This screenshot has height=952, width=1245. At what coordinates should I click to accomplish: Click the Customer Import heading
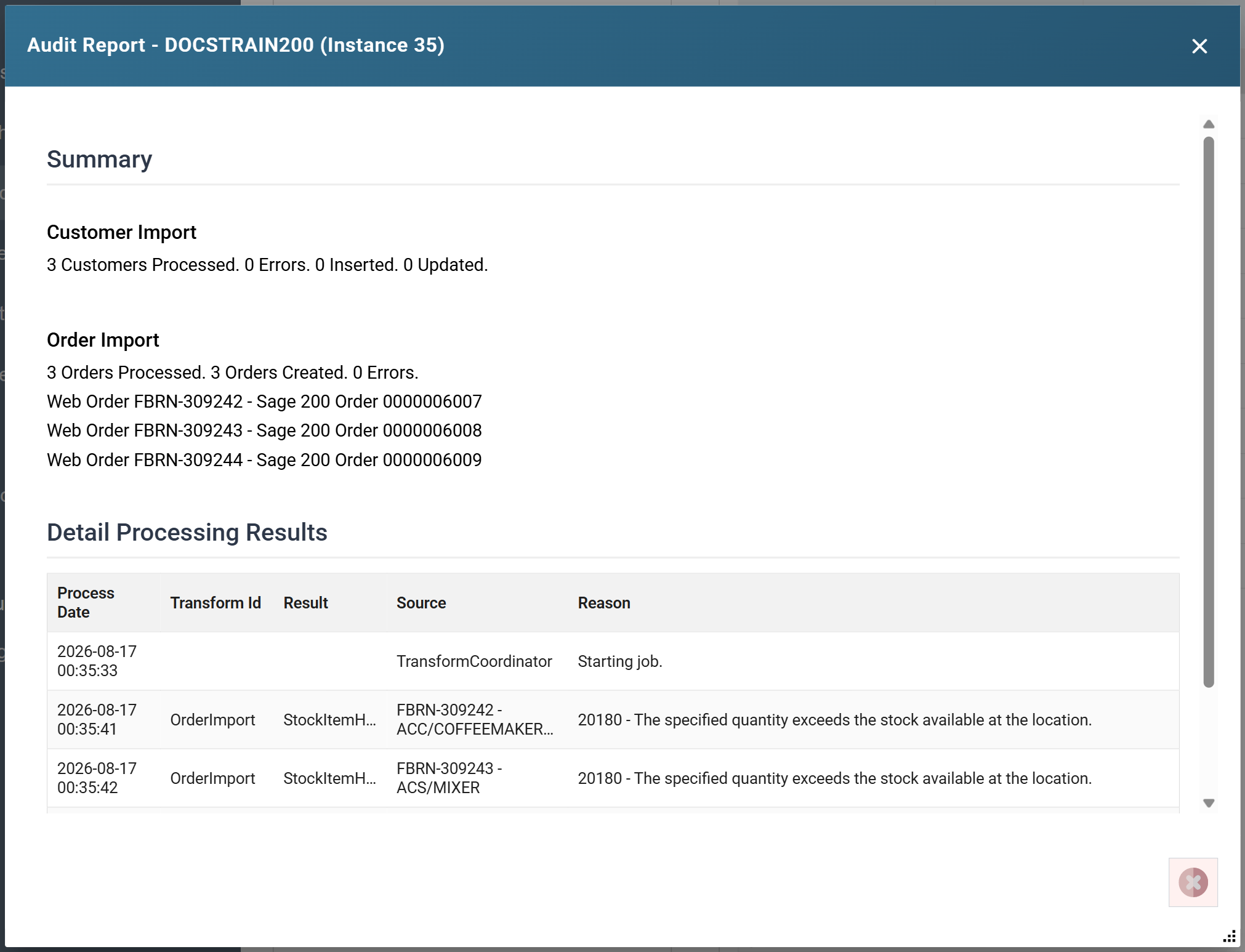(x=121, y=232)
